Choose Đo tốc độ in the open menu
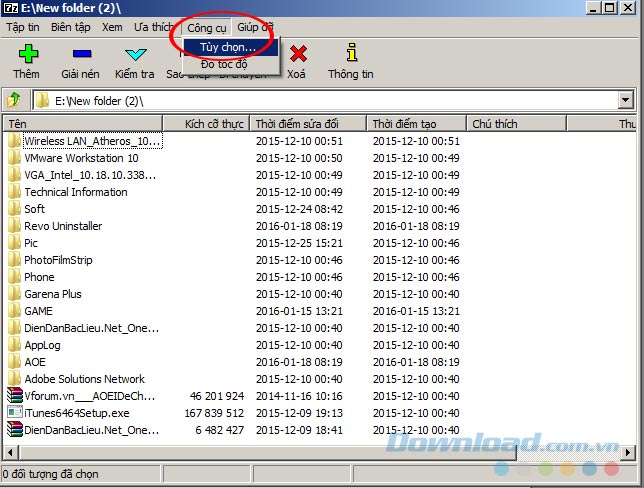644x488 pixels. pyautogui.click(x=227, y=65)
